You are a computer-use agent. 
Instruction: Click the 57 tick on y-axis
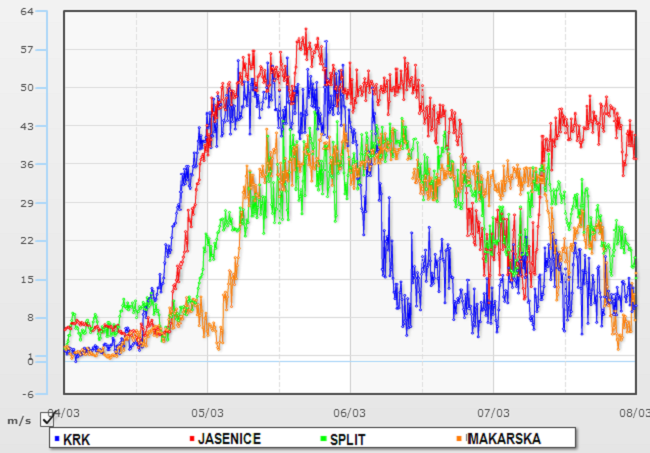[27, 50]
